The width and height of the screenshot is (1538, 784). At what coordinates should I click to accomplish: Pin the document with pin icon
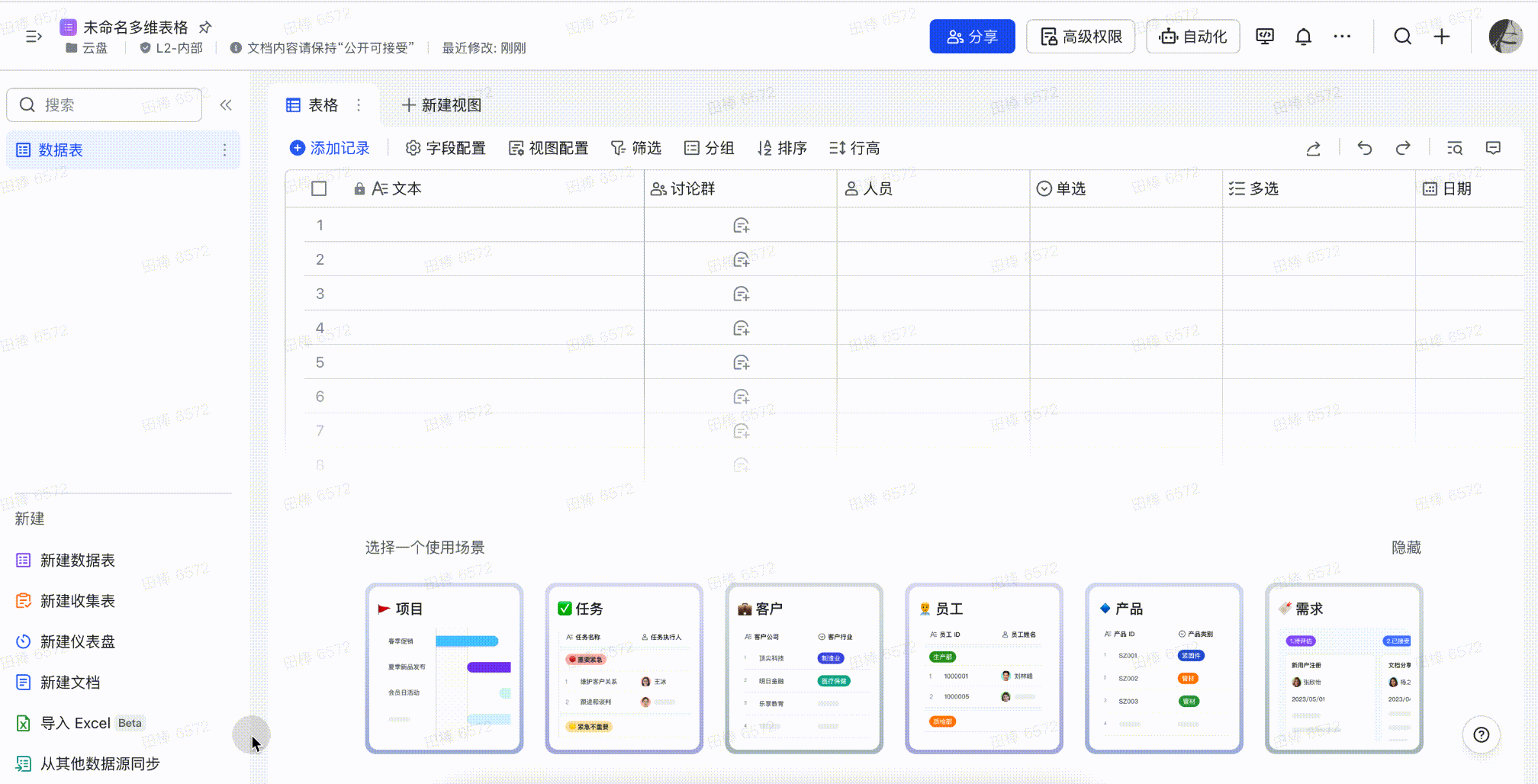point(205,27)
